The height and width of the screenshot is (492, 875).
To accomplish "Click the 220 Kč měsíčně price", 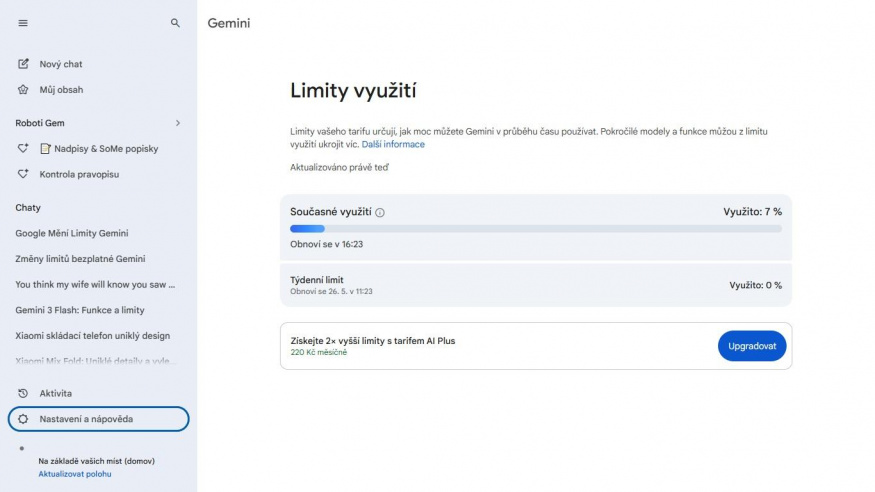I will 319,353.
